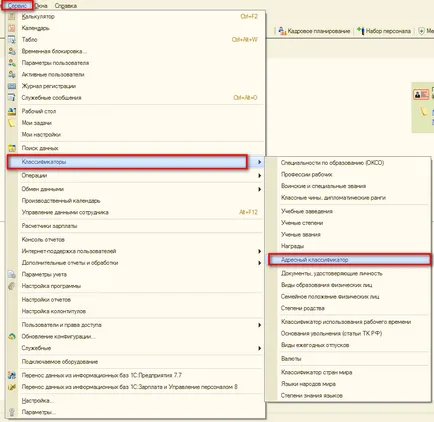Viewport: 434px width, 422px height.
Task: Expand the Пользователи и права доступа arrow
Action: (259, 325)
